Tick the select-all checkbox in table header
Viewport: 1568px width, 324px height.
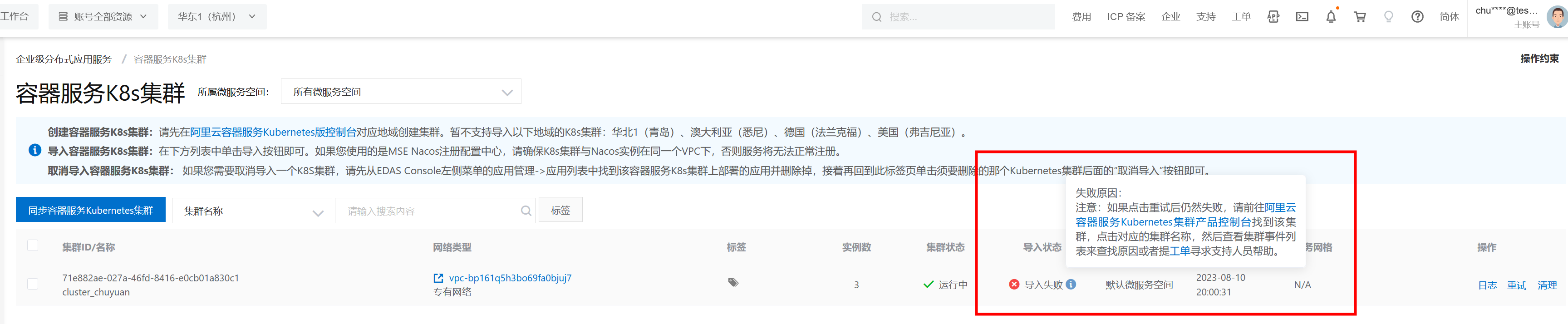[33, 245]
